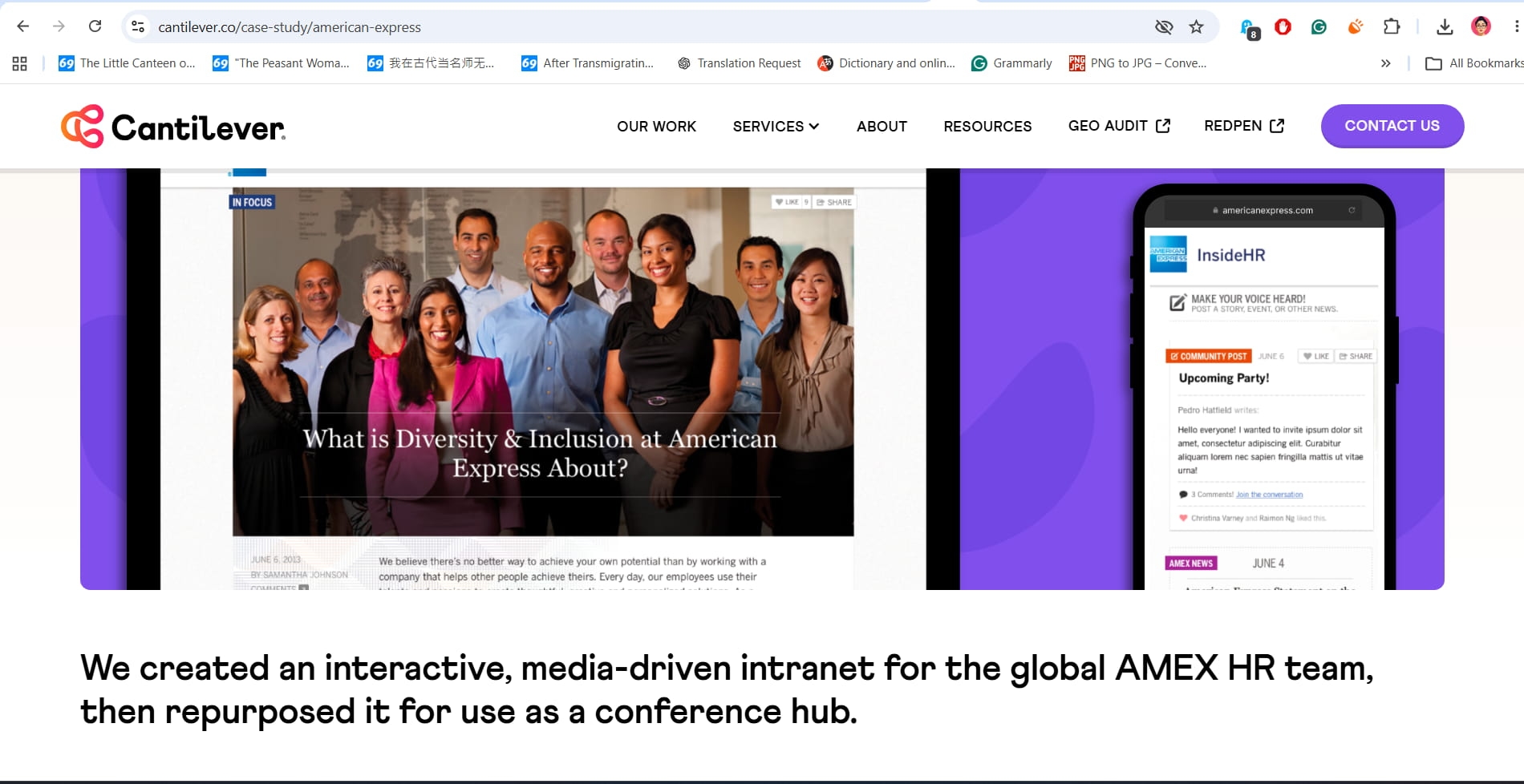Bookmark this page with the star icon

pos(1196,26)
